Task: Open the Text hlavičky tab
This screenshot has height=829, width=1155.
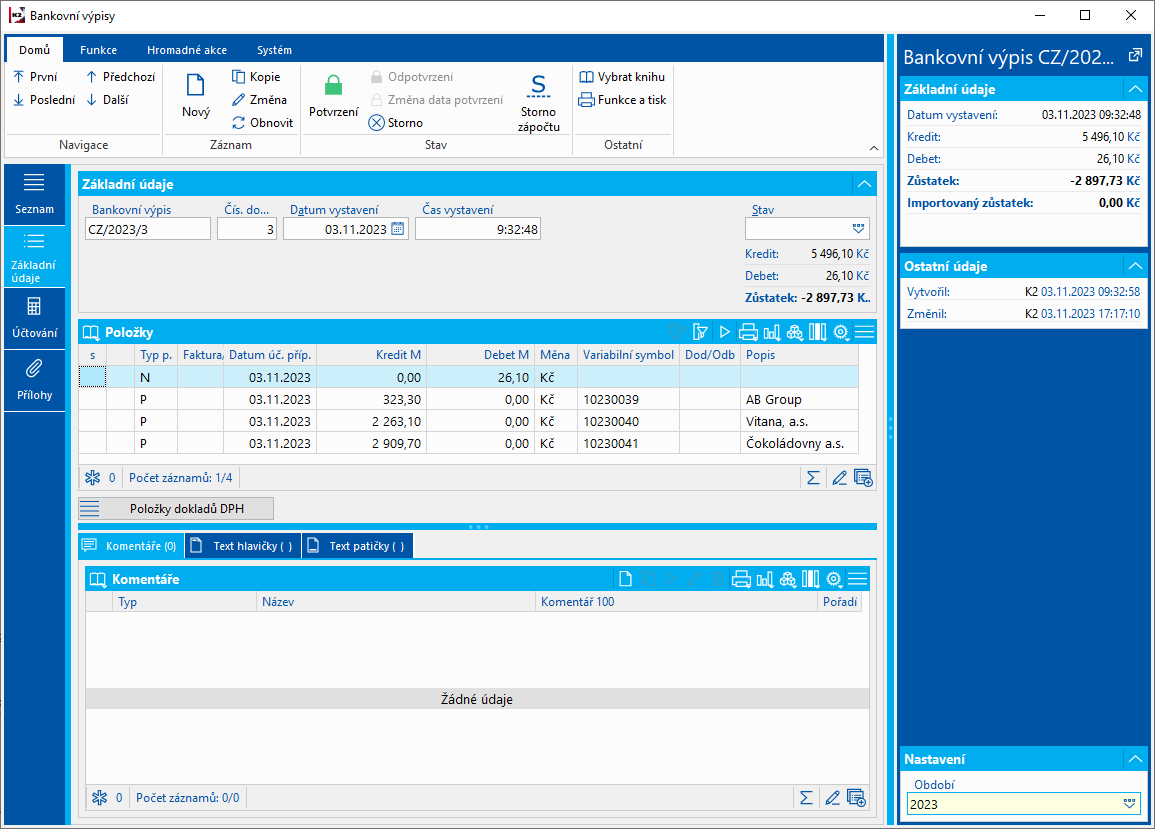Action: tap(243, 546)
